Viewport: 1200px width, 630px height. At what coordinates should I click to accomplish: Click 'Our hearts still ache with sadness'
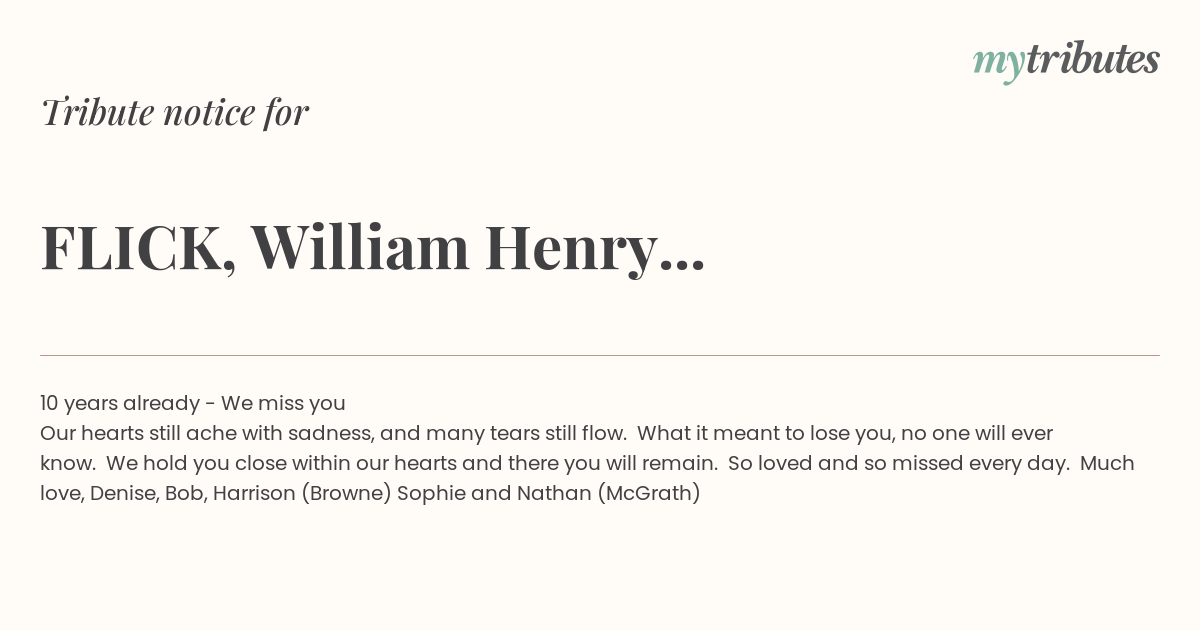[205, 433]
